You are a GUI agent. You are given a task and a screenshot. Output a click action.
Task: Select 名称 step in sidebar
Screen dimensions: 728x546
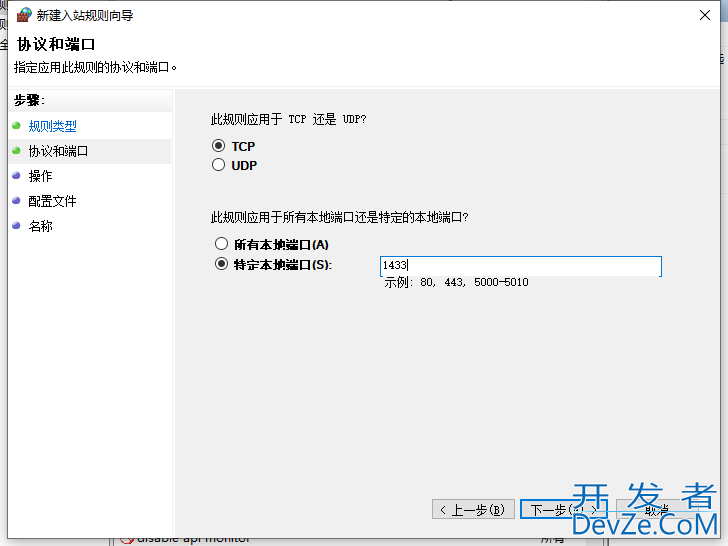[40, 226]
